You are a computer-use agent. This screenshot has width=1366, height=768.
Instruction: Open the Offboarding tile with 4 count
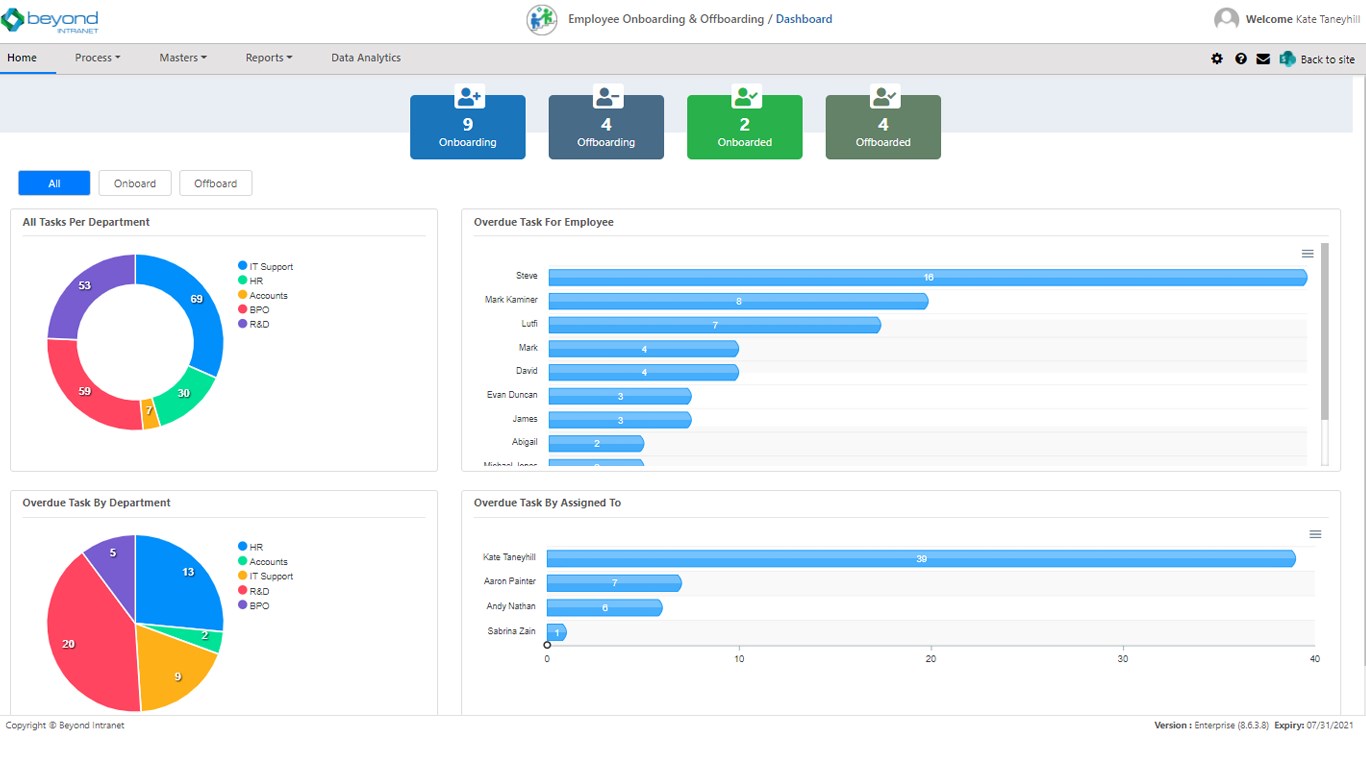(606, 127)
